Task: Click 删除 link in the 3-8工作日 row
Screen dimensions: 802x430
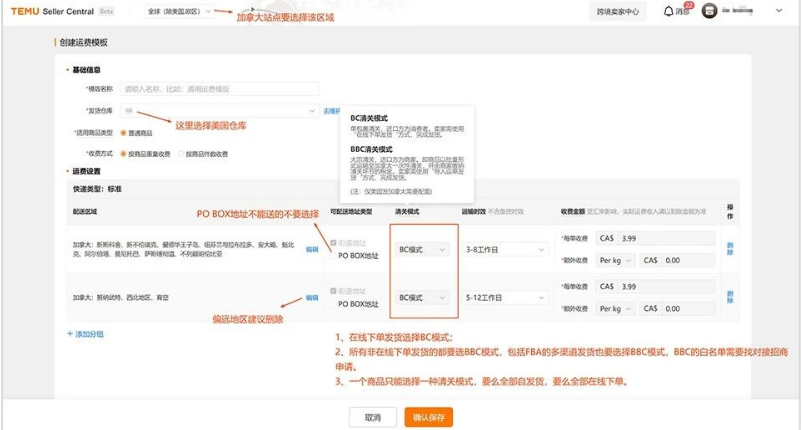Action: (x=730, y=249)
